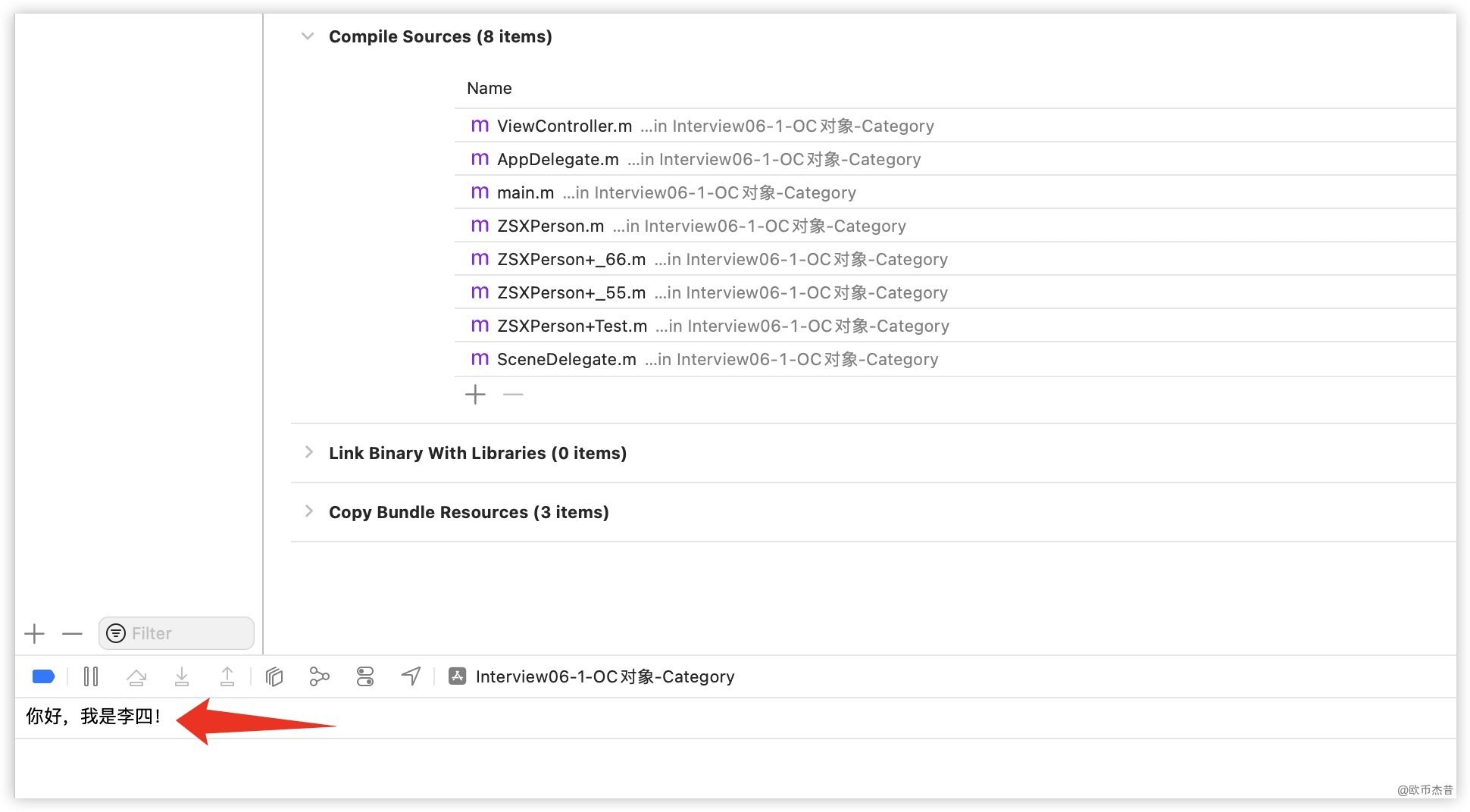Click the Step Out debug icon
1470x812 pixels.
pos(227,676)
